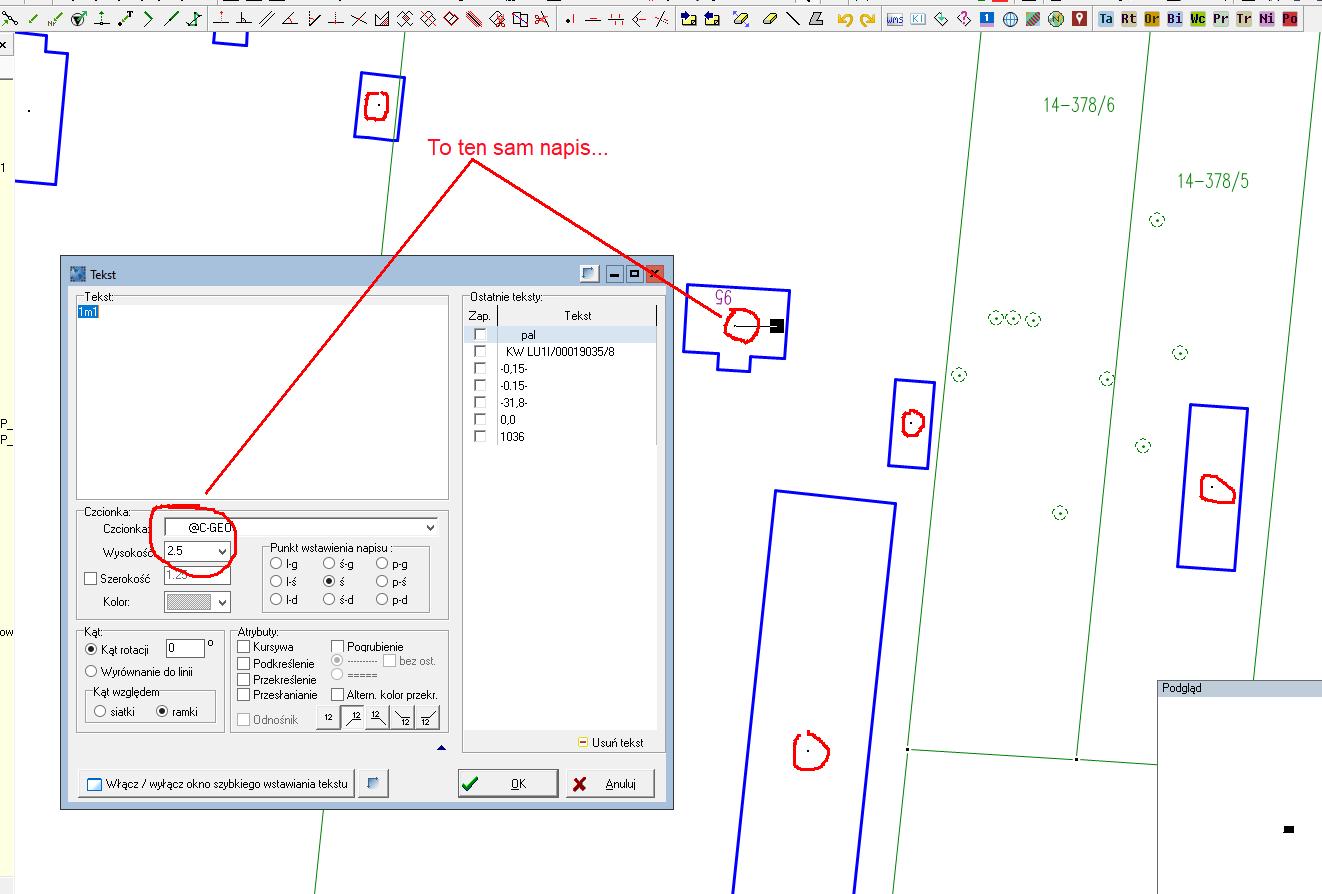The height and width of the screenshot is (894, 1322).
Task: Click the KI toolbar icon
Action: pyautogui.click(x=917, y=19)
